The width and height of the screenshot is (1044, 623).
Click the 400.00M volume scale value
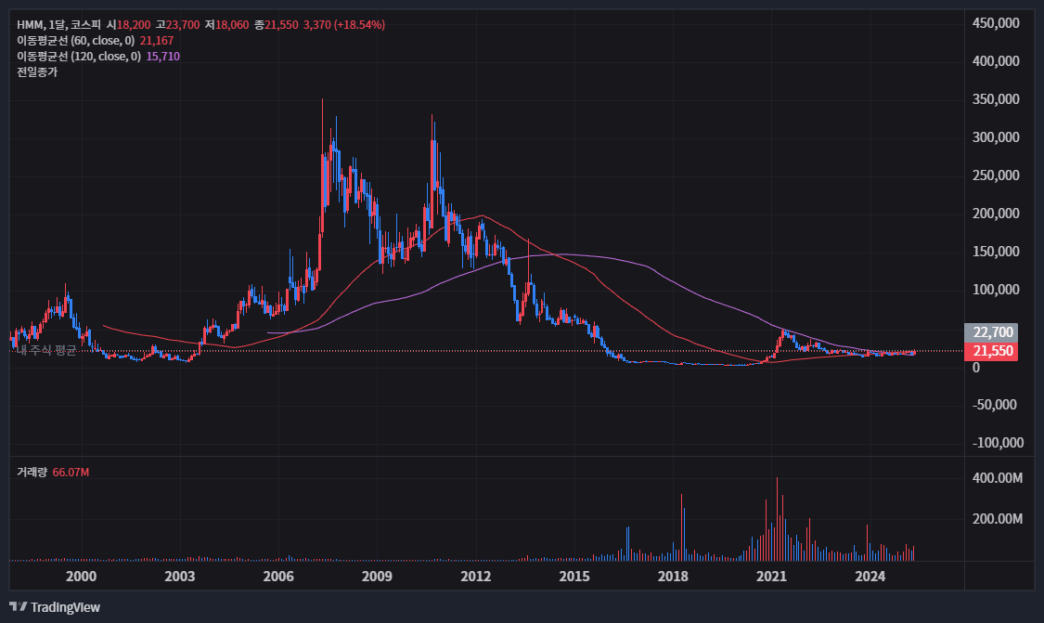tap(997, 478)
